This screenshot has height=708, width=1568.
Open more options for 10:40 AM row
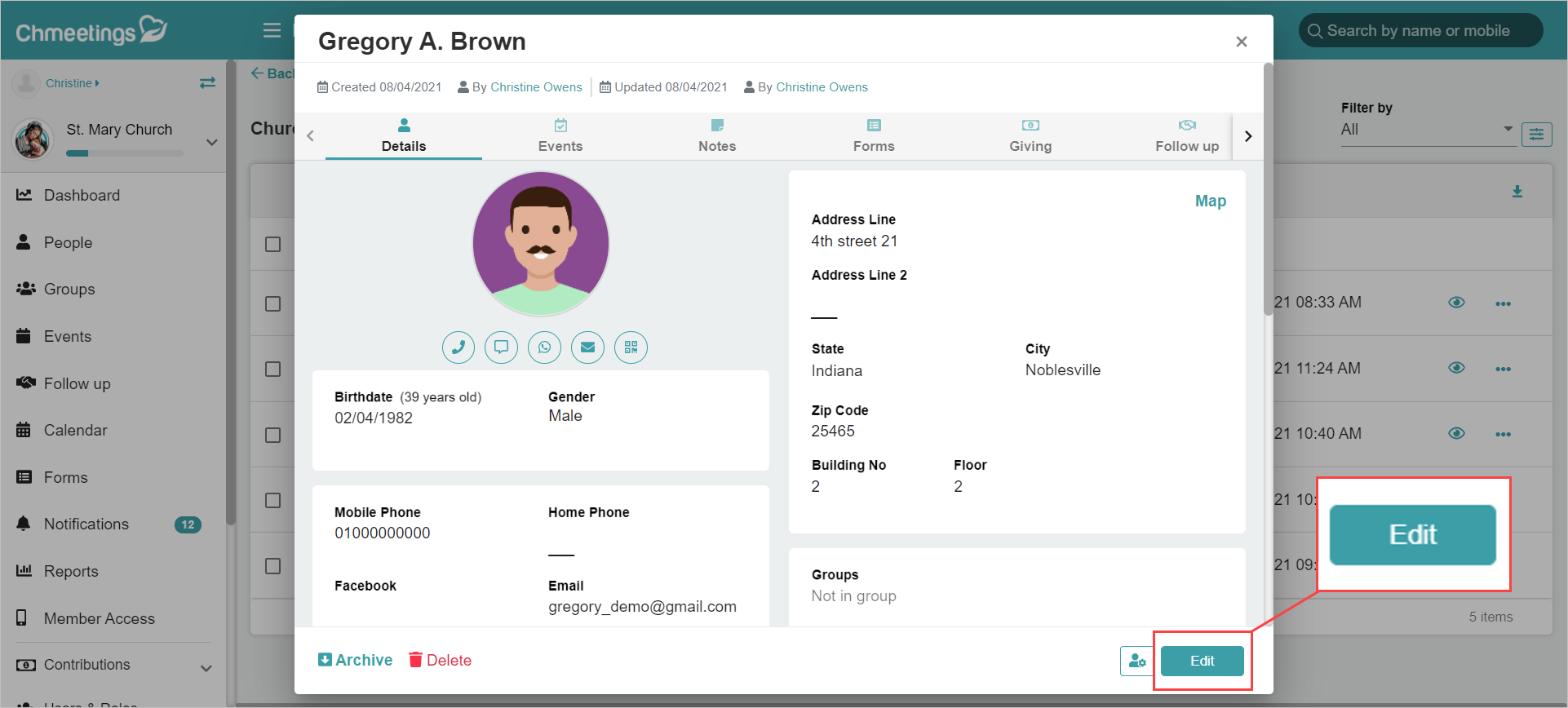coord(1504,434)
